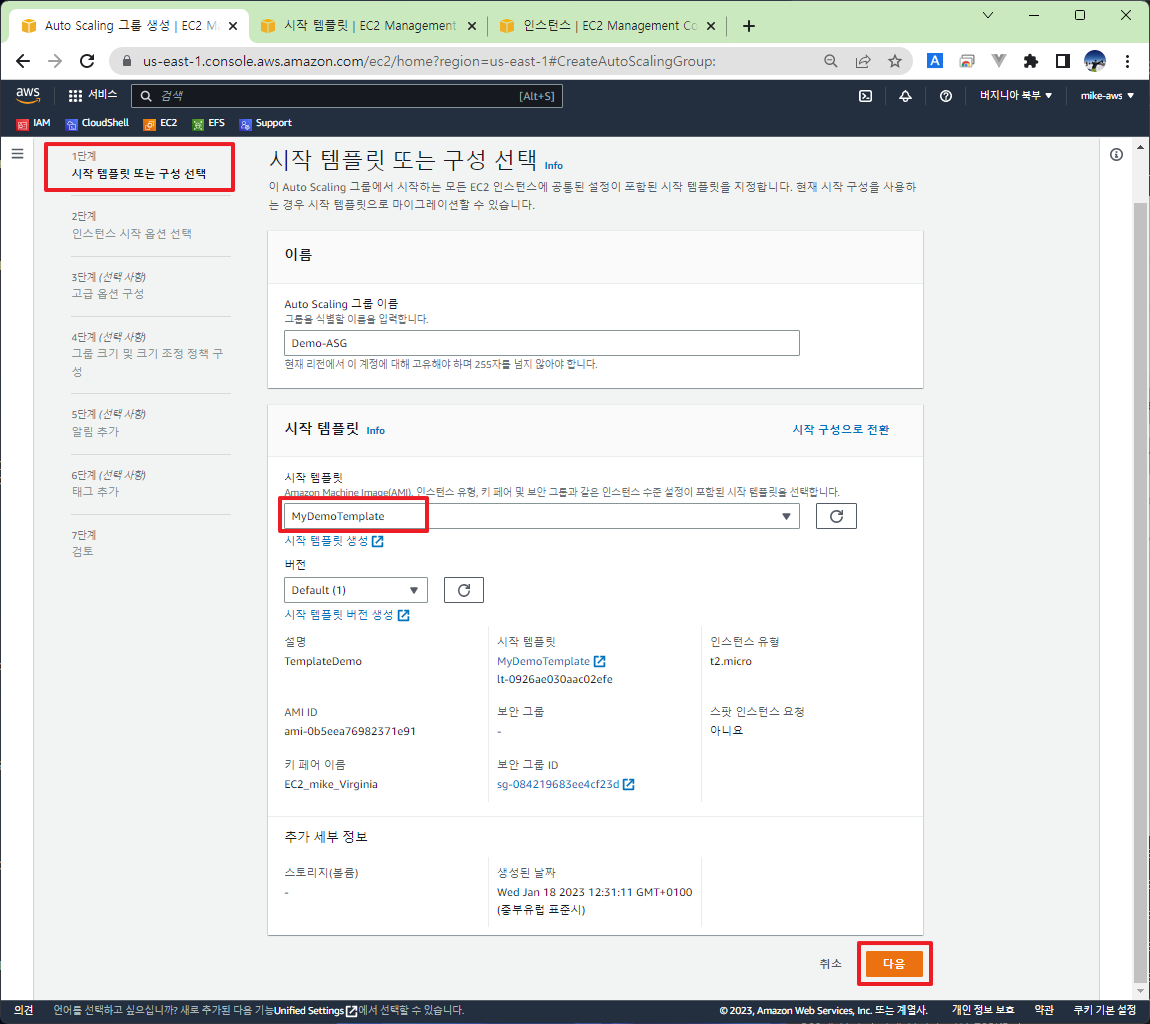Select step 1 시작 템플릿 또는 구성 선택
Viewport: 1150px width, 1024px height.
point(139,174)
